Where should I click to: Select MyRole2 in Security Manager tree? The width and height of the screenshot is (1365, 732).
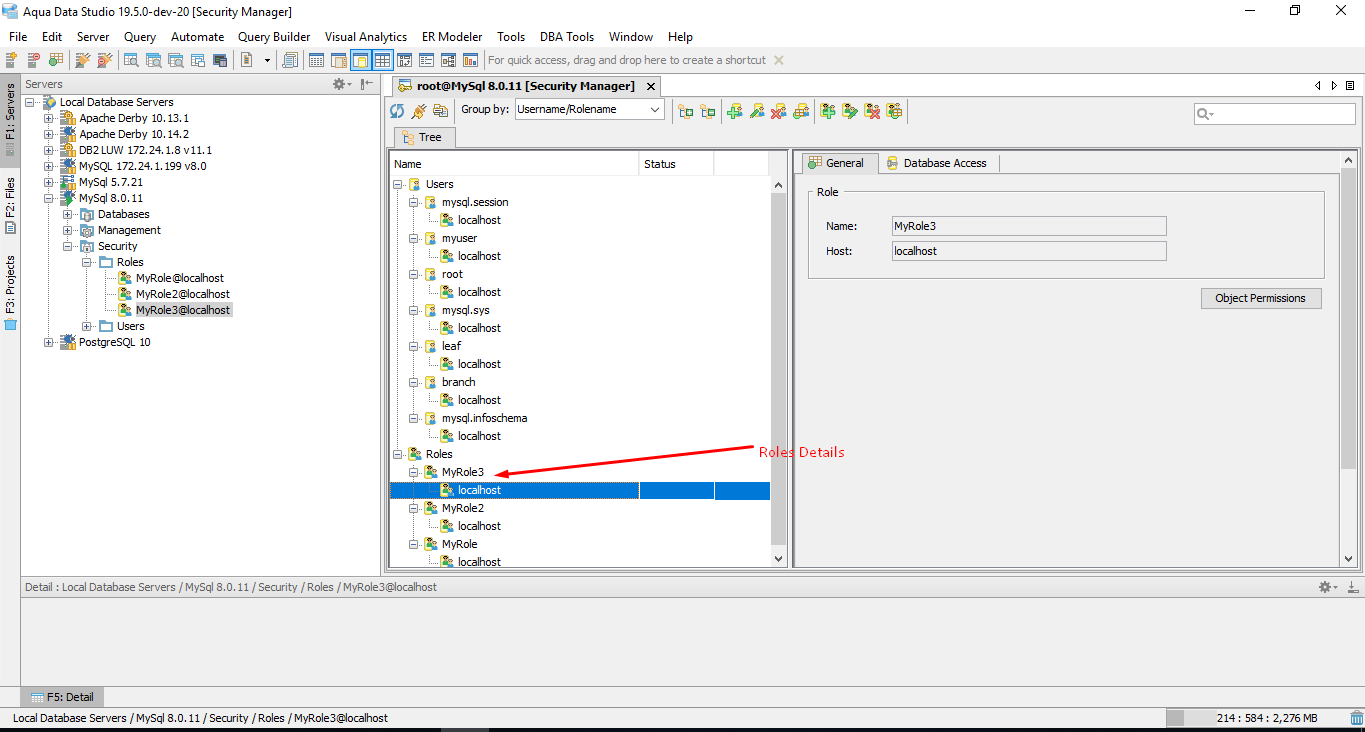[463, 508]
